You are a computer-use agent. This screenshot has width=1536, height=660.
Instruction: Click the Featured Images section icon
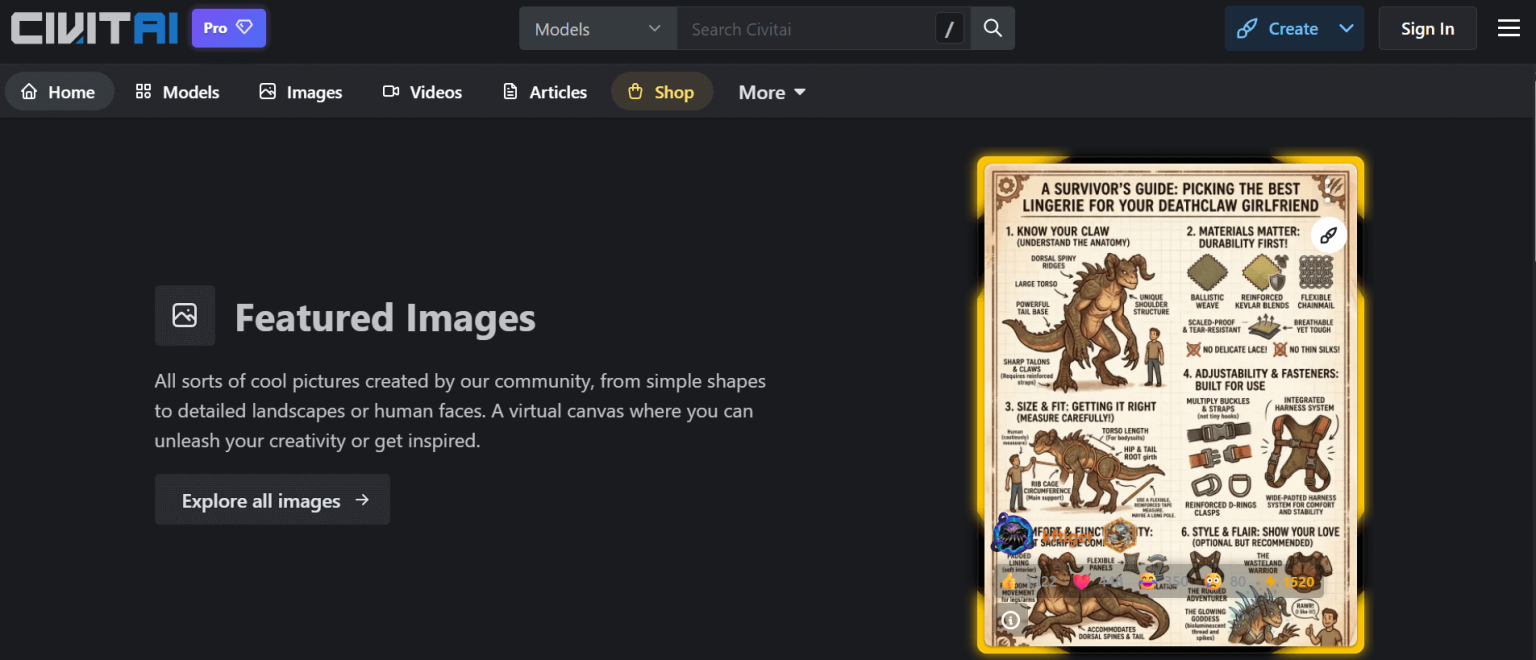pos(185,316)
